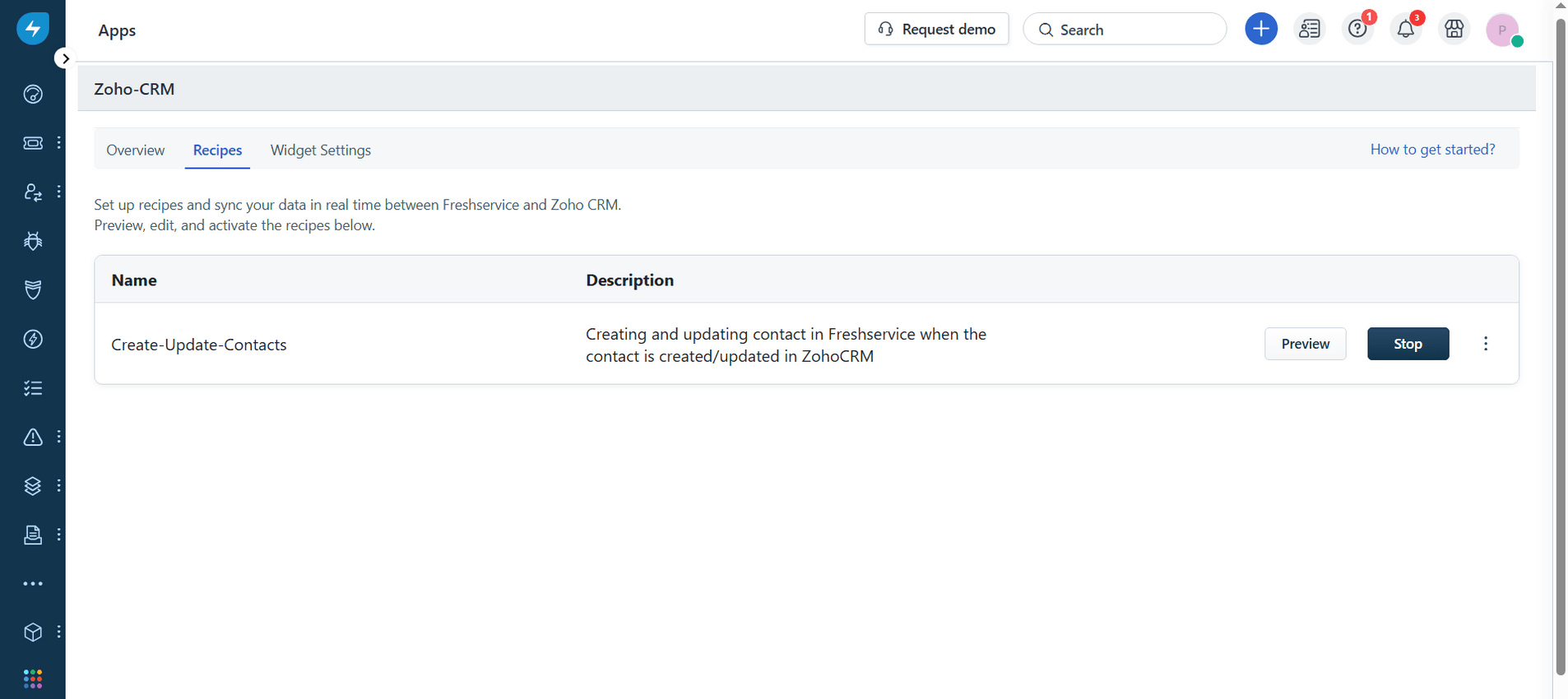Viewport: 1568px width, 699px height.
Task: Expand the sidebar with the chevron arrow
Action: coord(65,58)
